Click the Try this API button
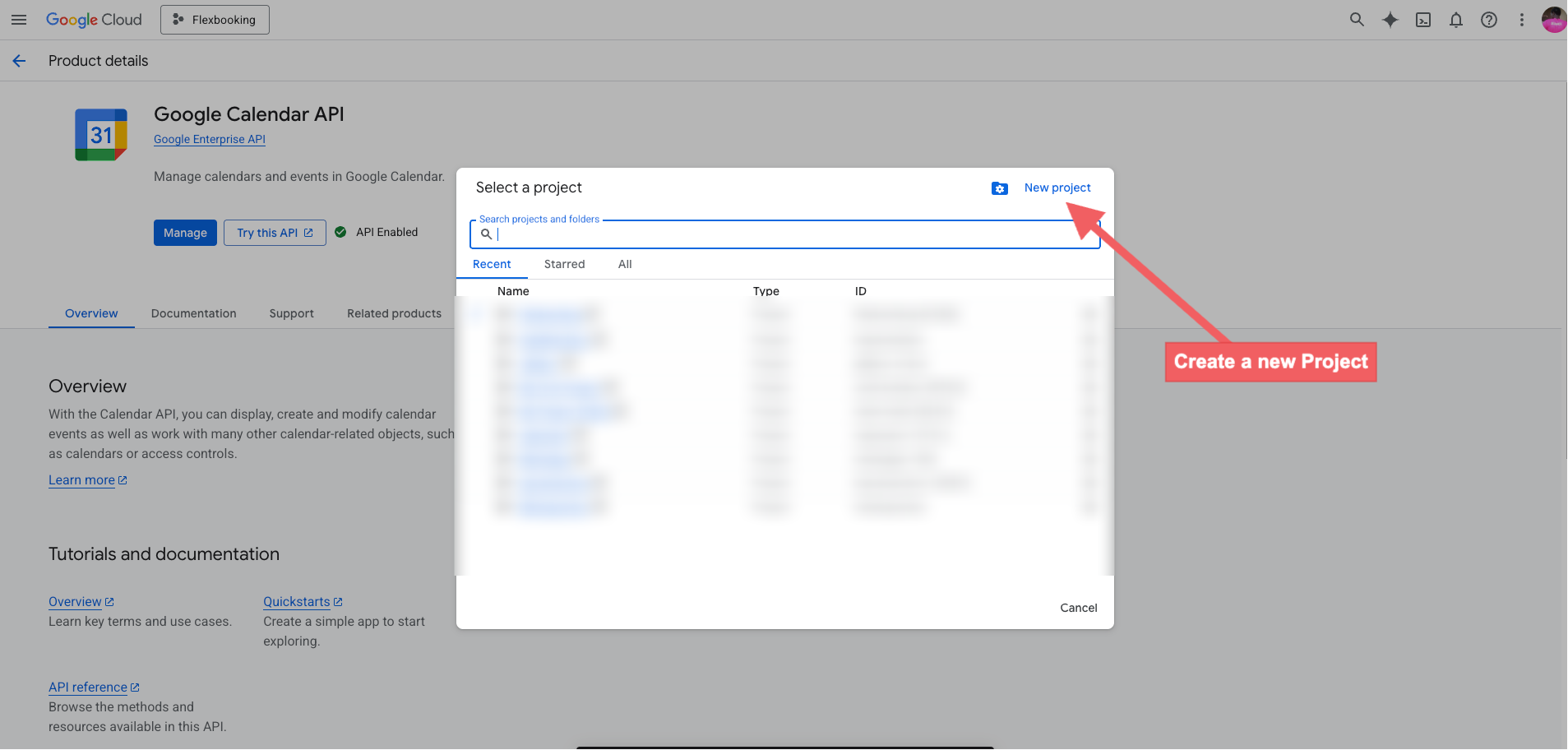Viewport: 1568px width, 750px height. point(275,233)
